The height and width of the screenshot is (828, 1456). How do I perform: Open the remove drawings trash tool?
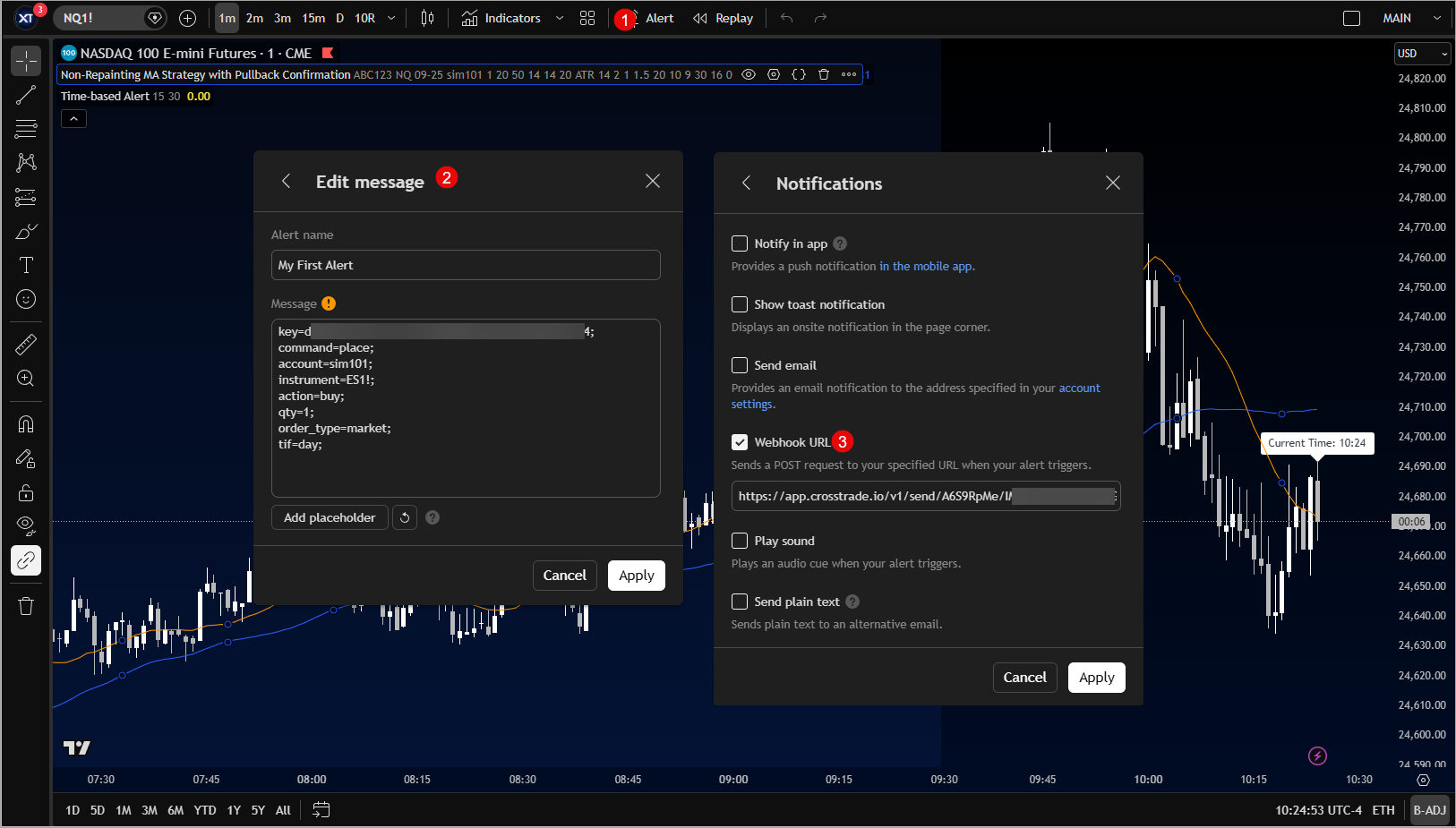pyautogui.click(x=25, y=606)
